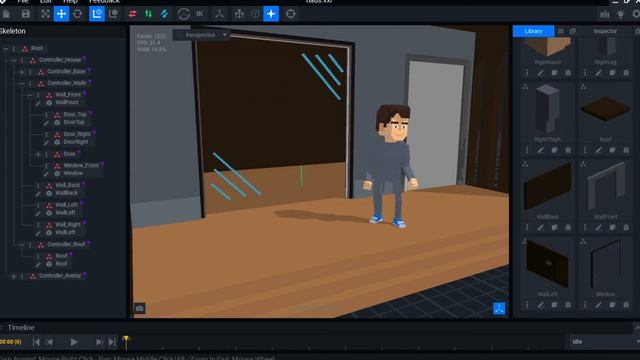Click the green vertical arrows icon
The image size is (640, 360).
(148, 14)
